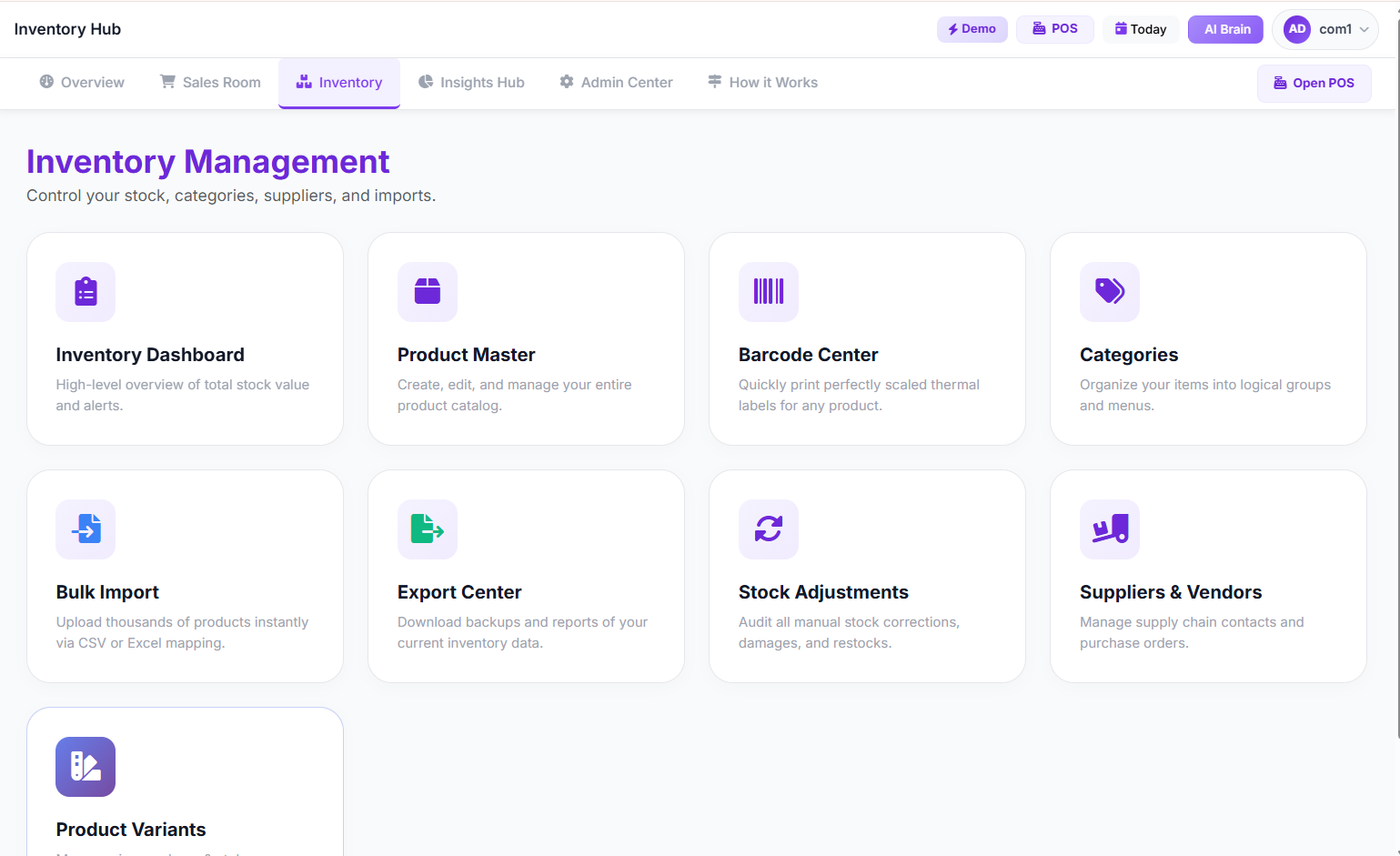Switch to the Overview tab
The image size is (1400, 856).
pos(82,83)
